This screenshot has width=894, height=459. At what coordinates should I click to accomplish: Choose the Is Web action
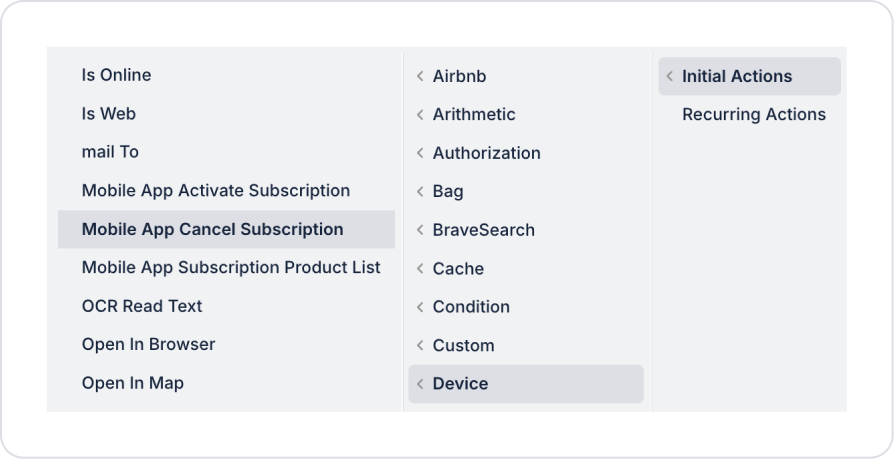coord(108,114)
